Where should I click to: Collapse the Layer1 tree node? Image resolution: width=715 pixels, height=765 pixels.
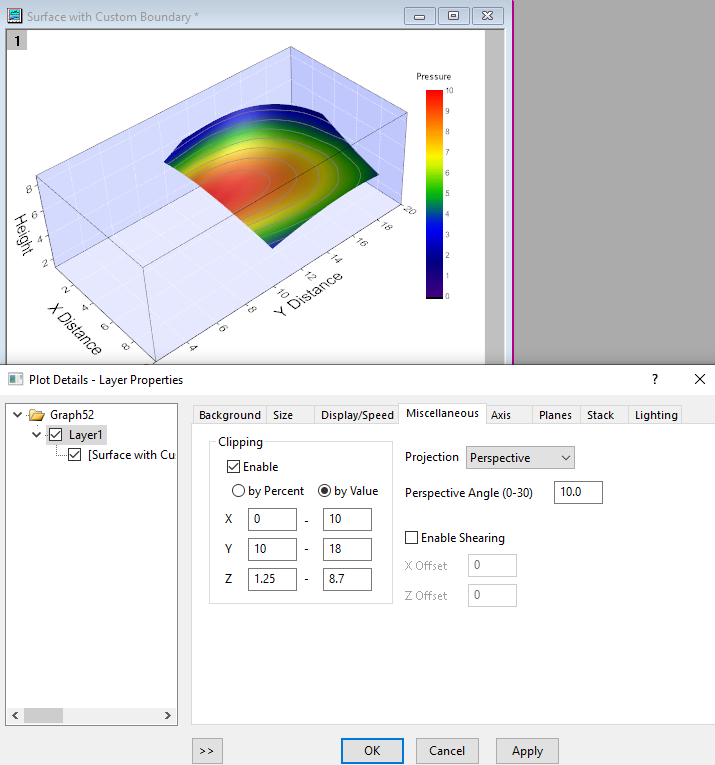point(37,435)
